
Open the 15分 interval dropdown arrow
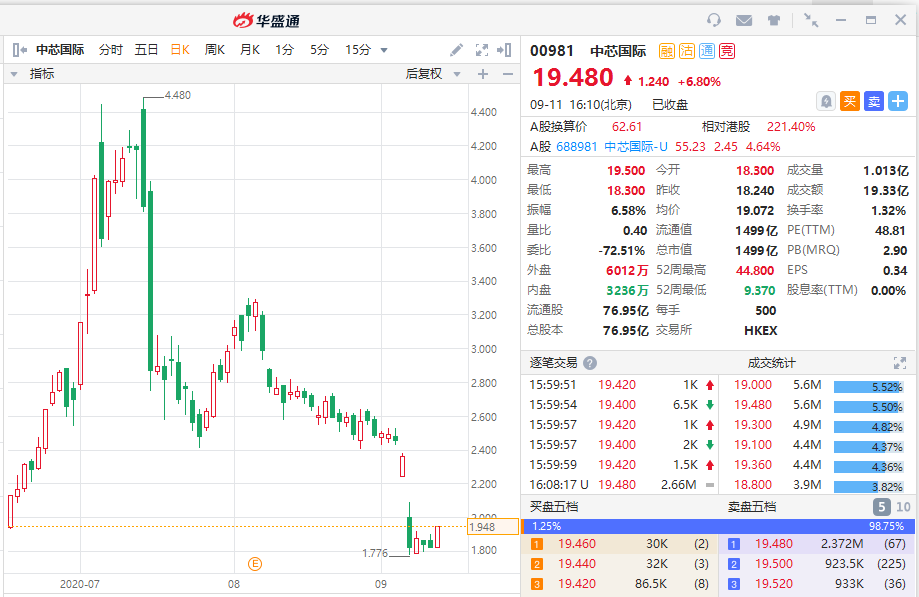(384, 50)
